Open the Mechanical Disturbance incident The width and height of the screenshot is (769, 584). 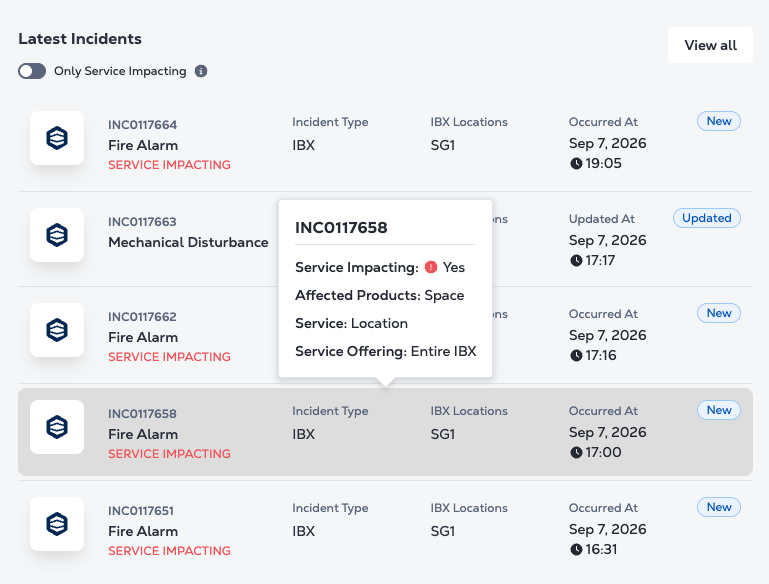click(x=188, y=242)
